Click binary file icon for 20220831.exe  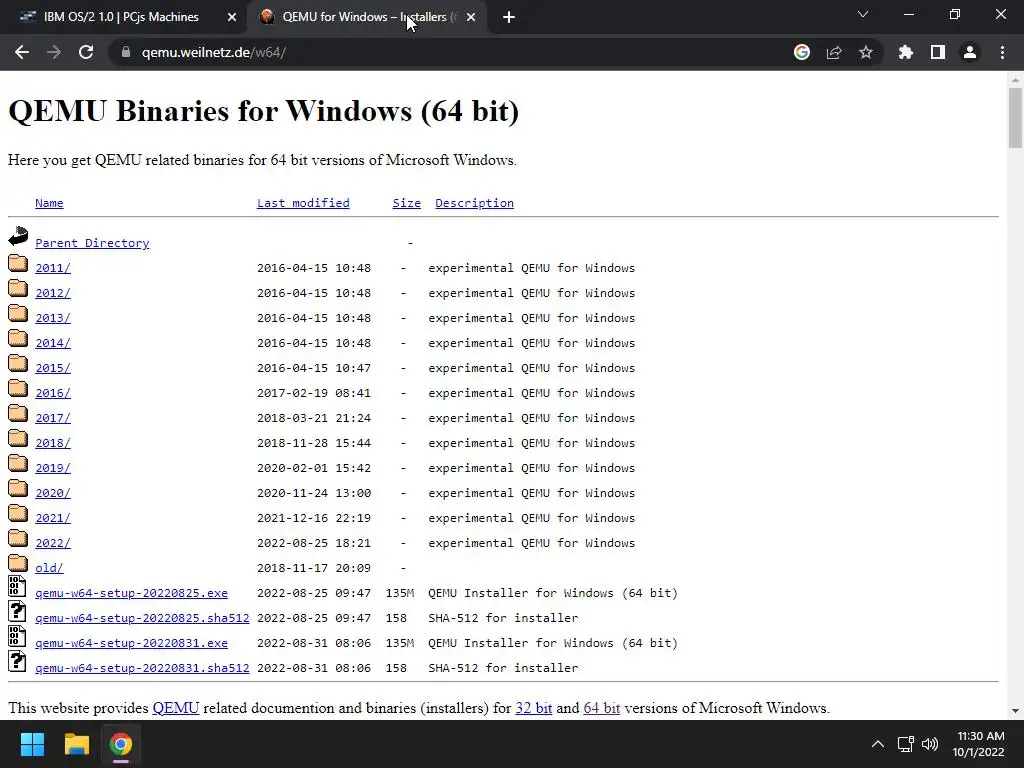click(x=18, y=636)
